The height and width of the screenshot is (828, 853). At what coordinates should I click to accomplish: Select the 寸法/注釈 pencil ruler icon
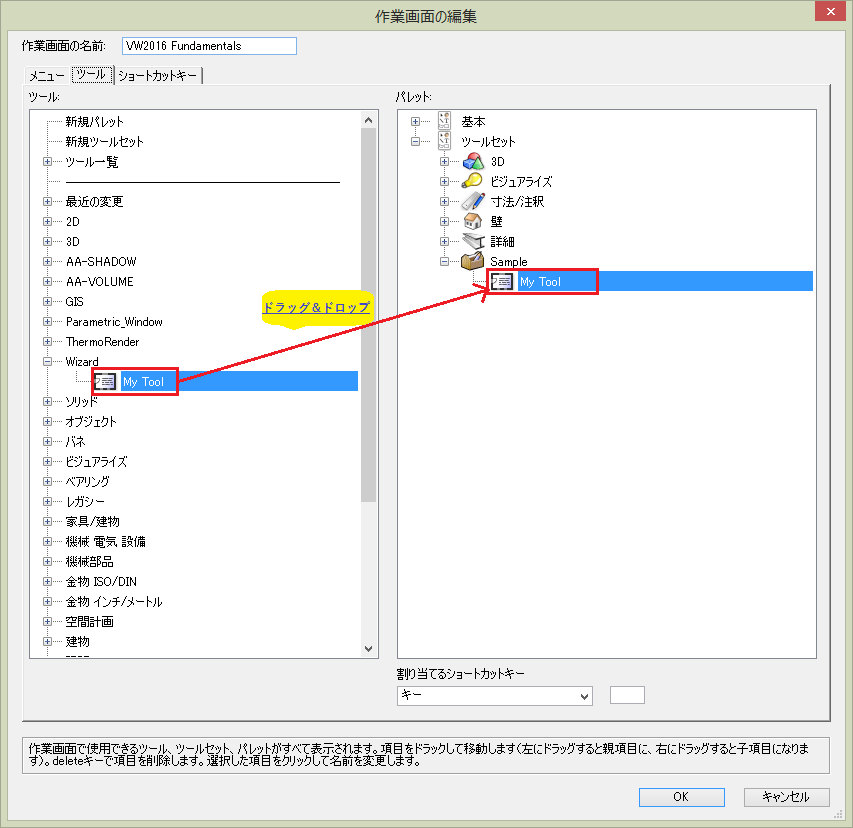(473, 201)
